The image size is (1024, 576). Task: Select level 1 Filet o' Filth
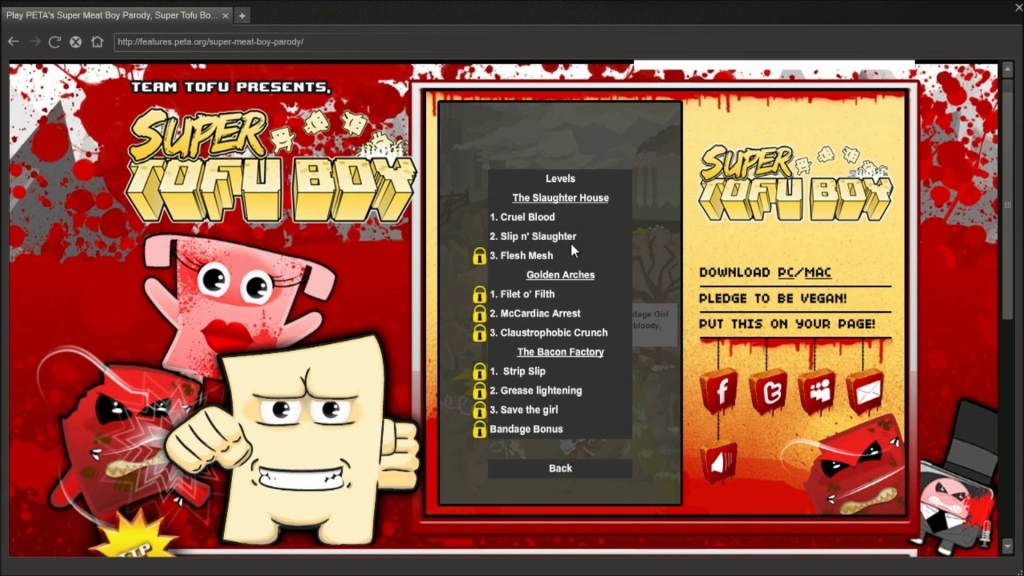pyautogui.click(x=522, y=294)
